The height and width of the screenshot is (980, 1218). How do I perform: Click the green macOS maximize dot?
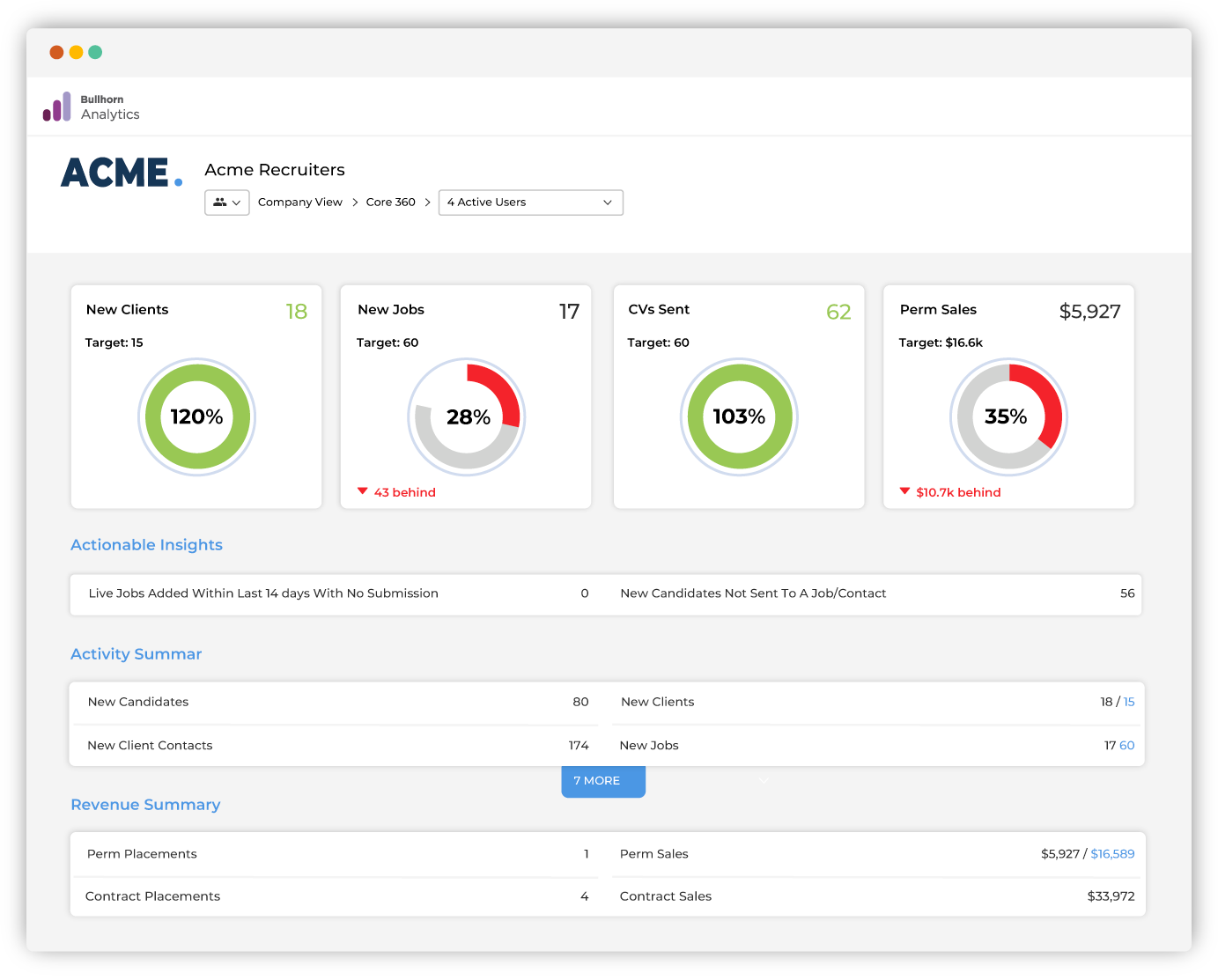pyautogui.click(x=95, y=52)
